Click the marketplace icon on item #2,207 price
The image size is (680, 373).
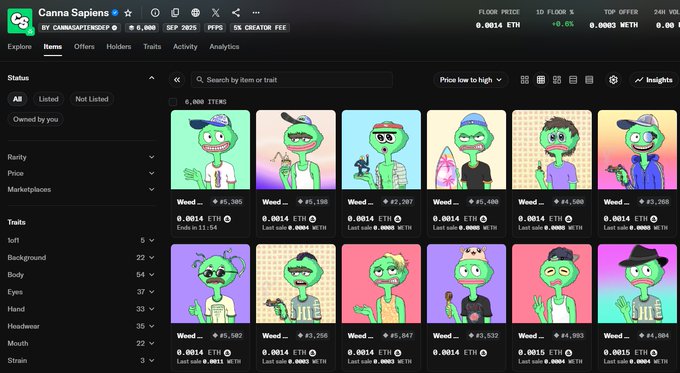398,219
